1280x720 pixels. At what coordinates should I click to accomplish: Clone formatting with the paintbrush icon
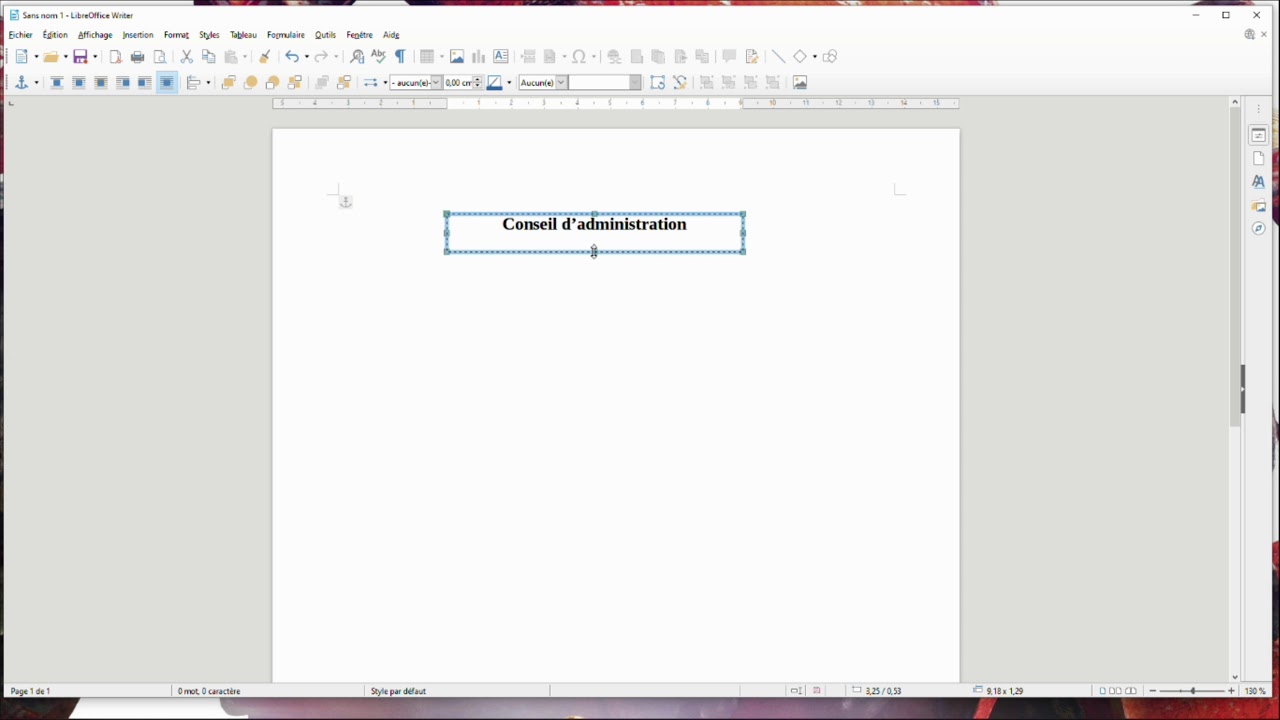[264, 57]
